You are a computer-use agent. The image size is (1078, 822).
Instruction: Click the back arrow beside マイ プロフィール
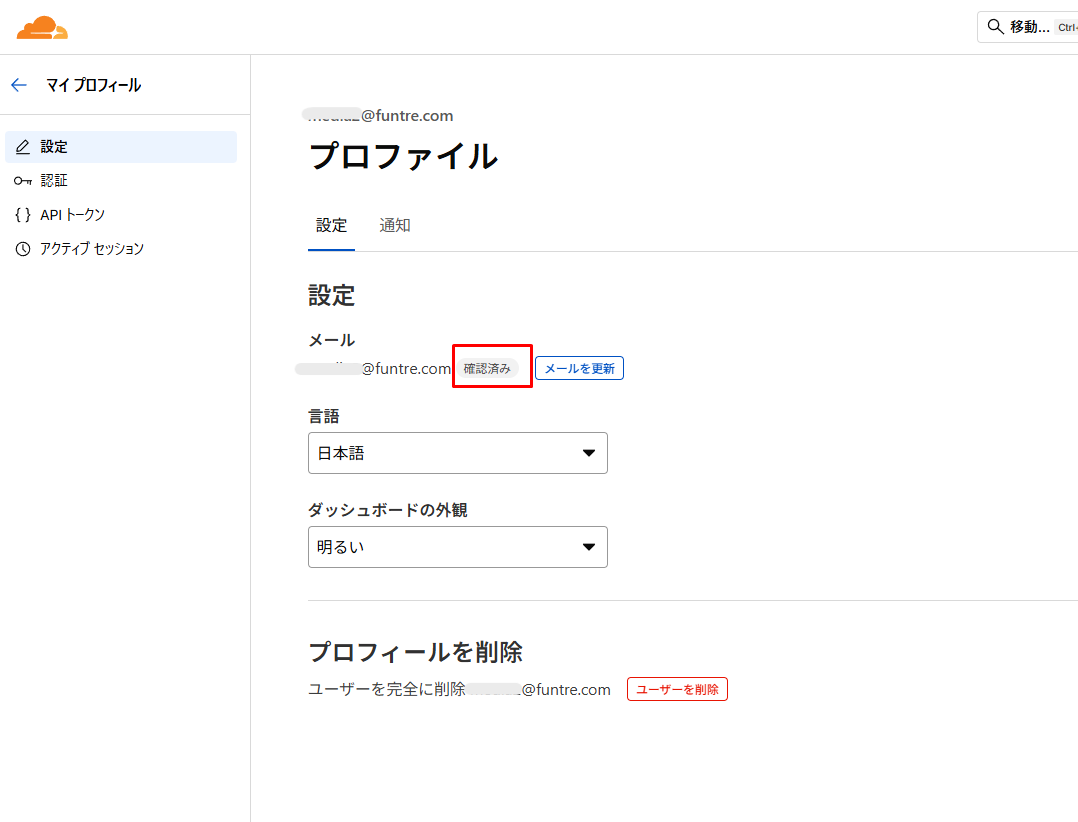click(x=19, y=85)
